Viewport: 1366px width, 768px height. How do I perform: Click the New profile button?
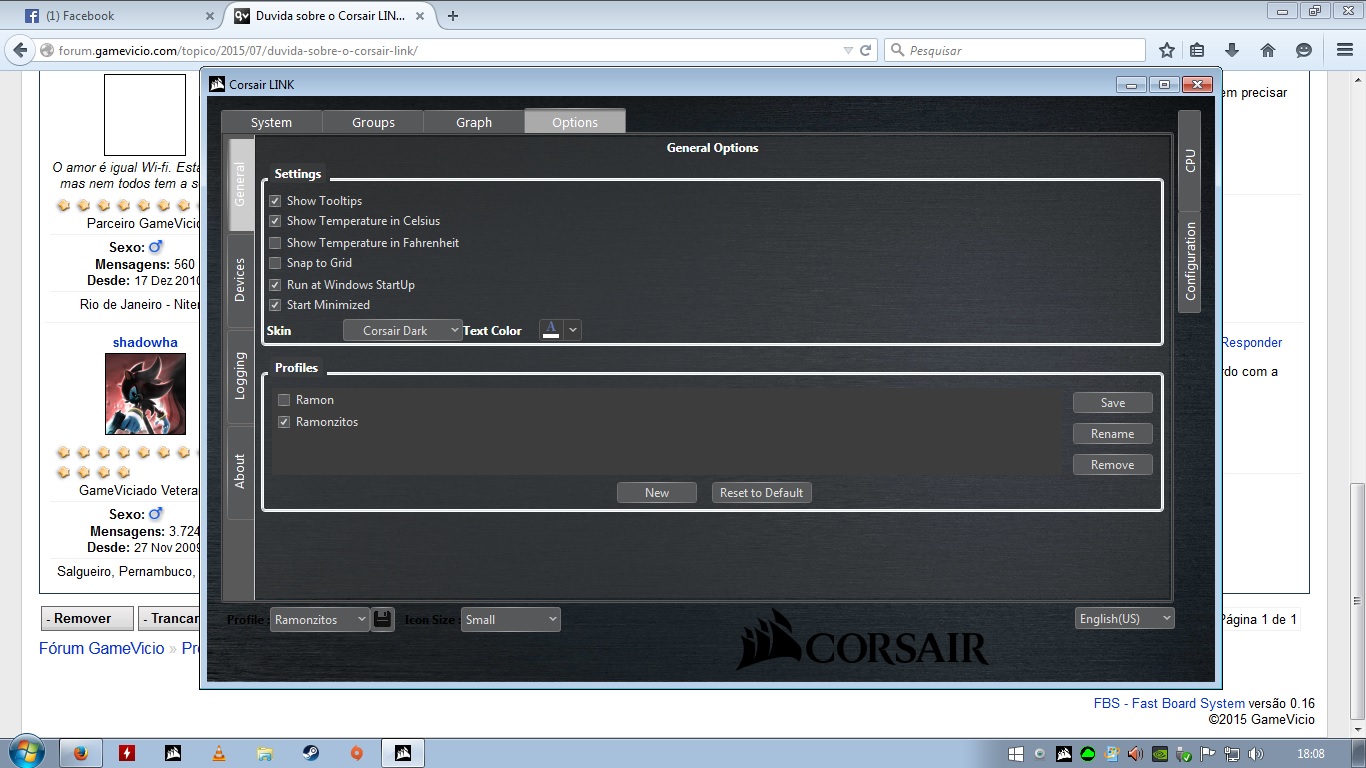point(657,493)
